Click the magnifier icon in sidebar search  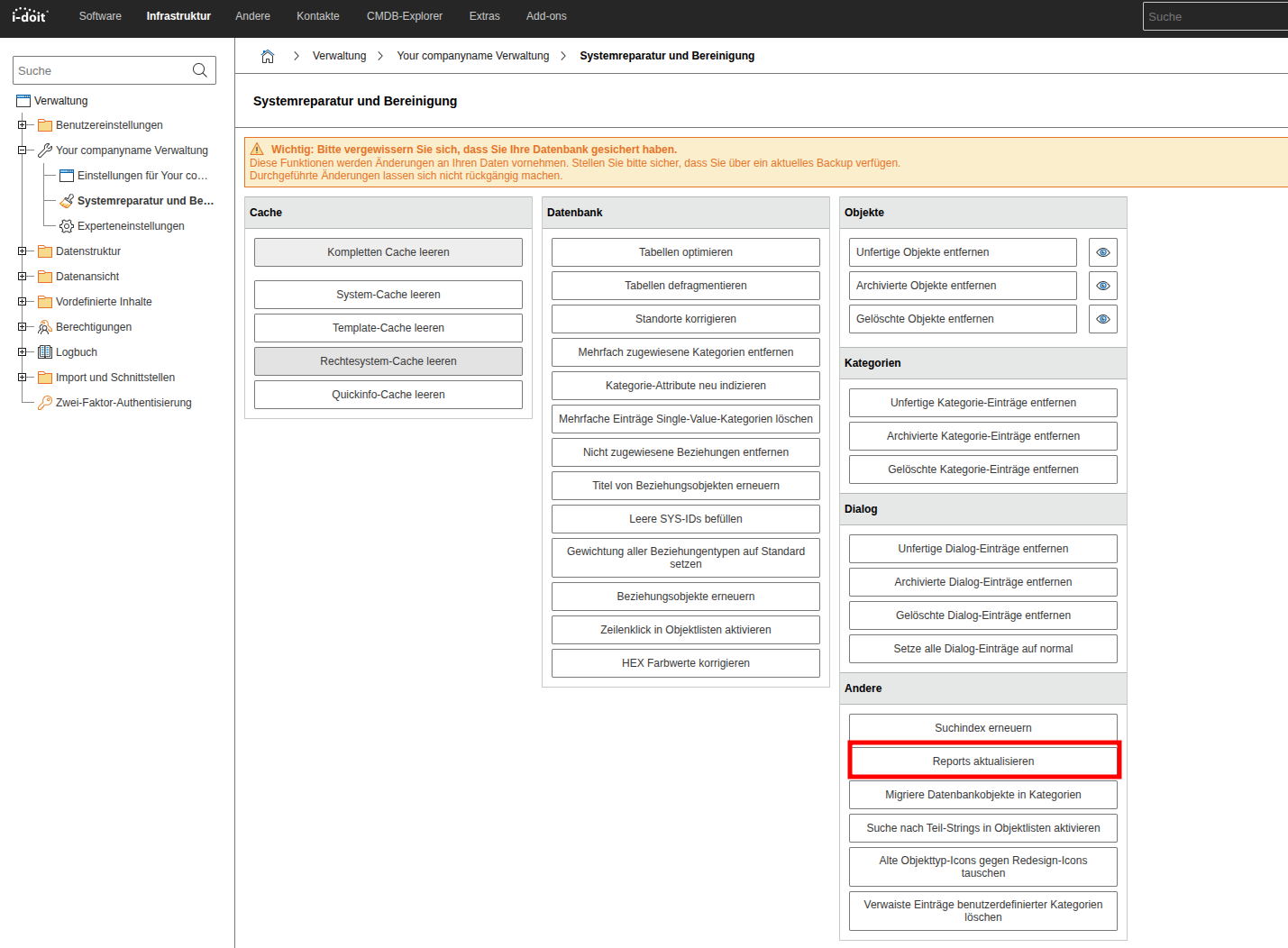click(x=200, y=70)
